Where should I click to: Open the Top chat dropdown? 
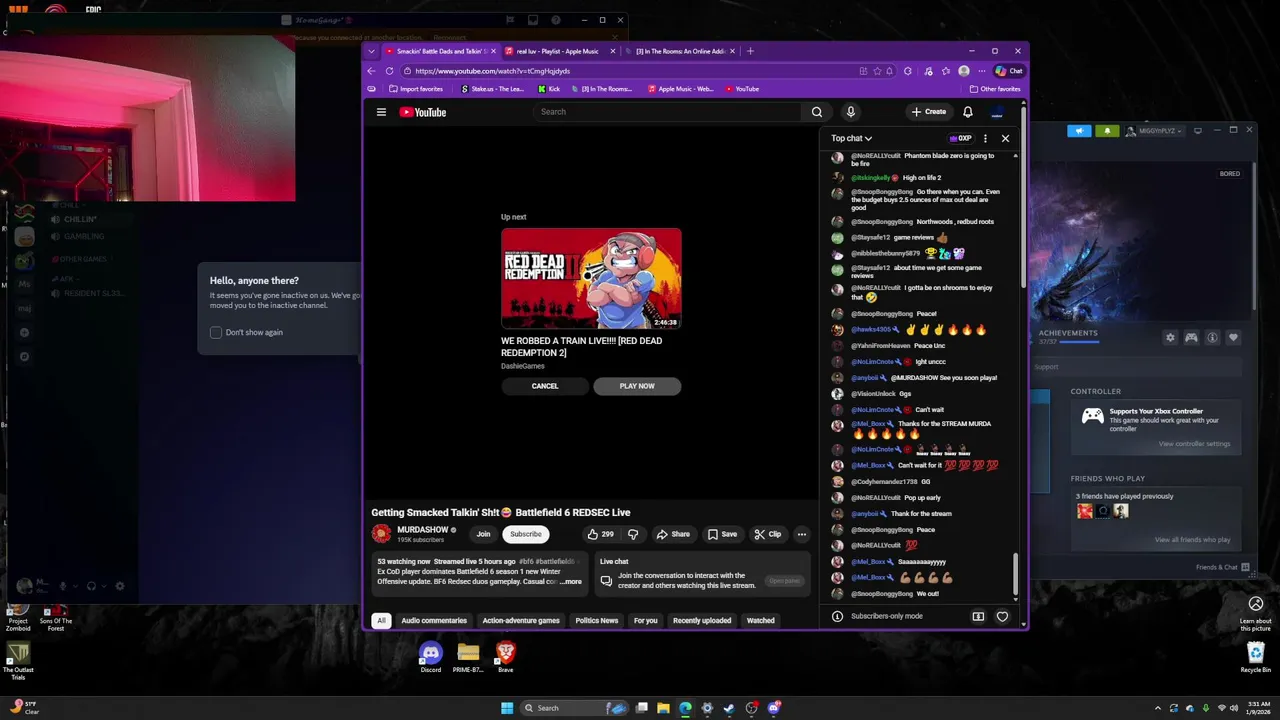851,138
